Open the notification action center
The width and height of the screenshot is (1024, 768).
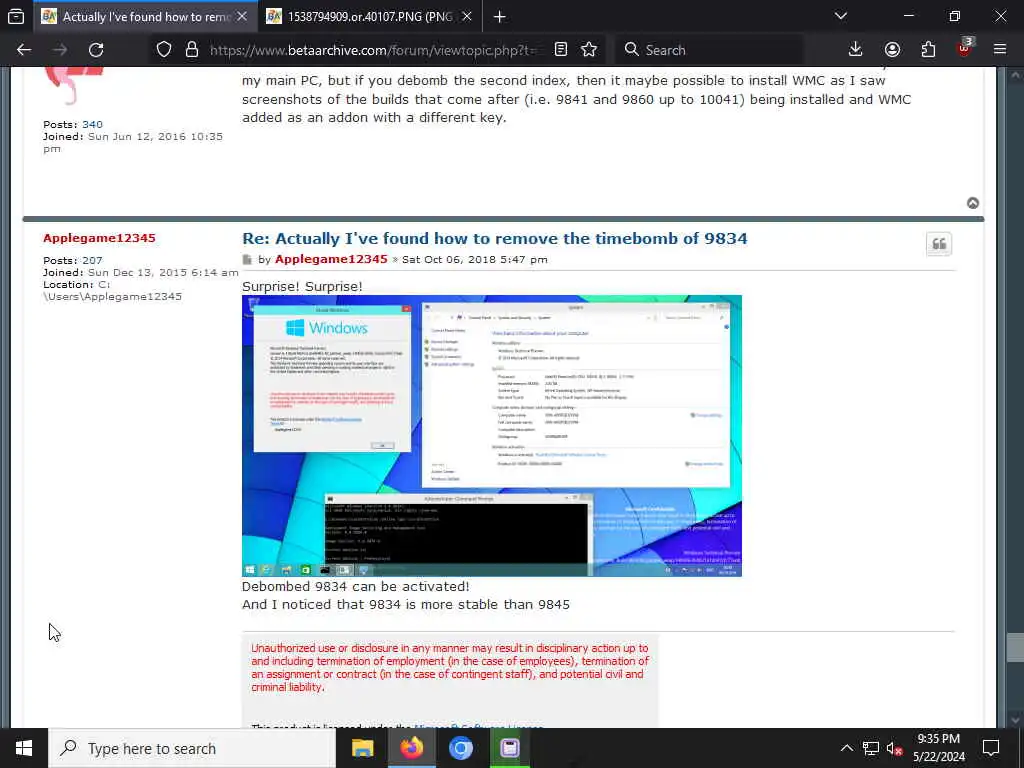tap(991, 748)
